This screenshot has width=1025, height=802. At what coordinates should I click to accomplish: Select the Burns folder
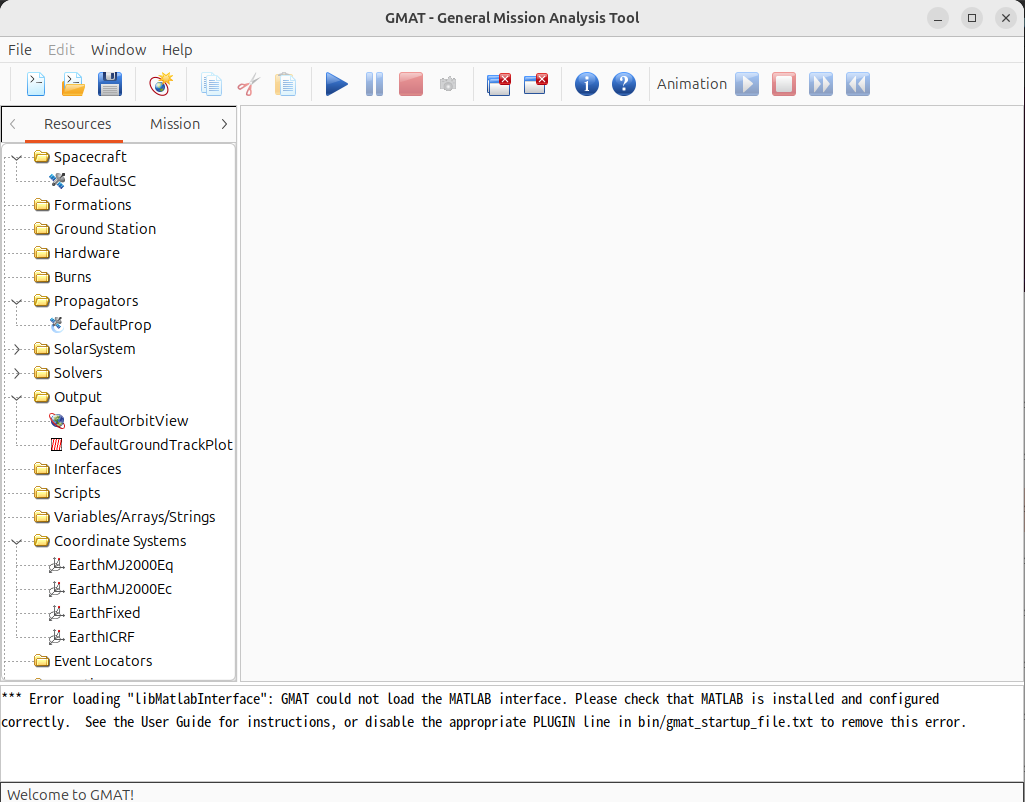point(73,277)
